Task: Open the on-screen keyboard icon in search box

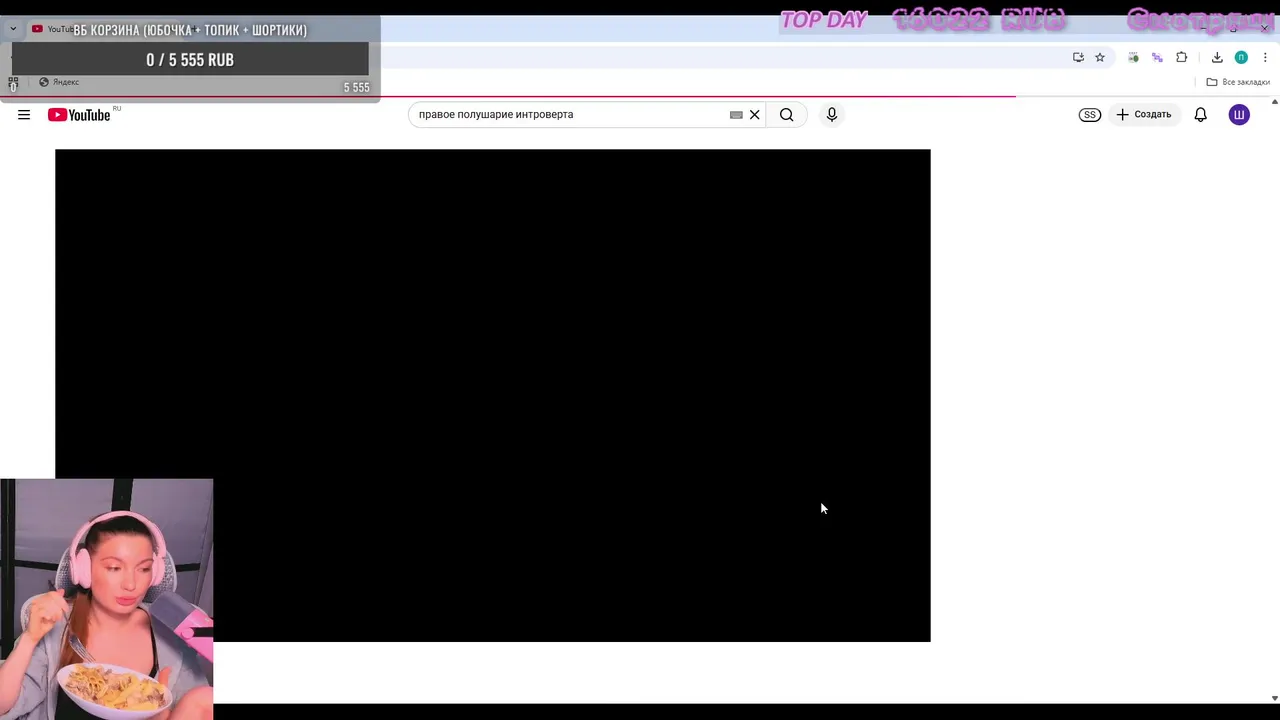Action: click(736, 115)
